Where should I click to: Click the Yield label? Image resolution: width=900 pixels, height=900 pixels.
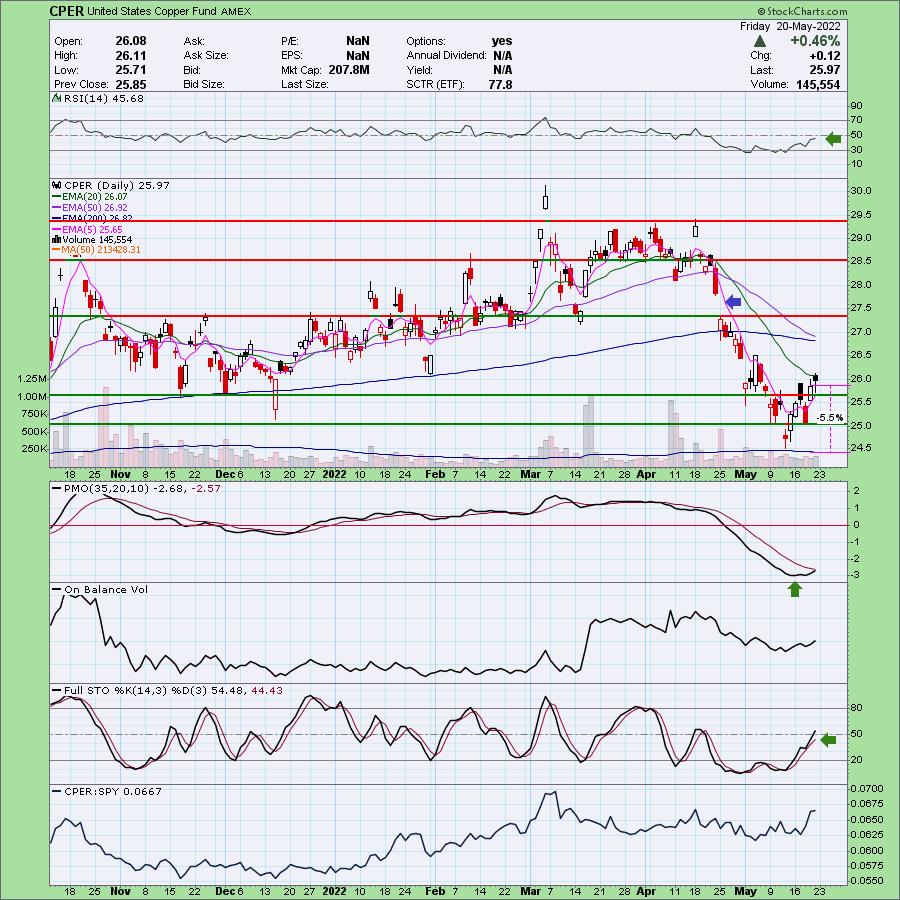click(420, 70)
